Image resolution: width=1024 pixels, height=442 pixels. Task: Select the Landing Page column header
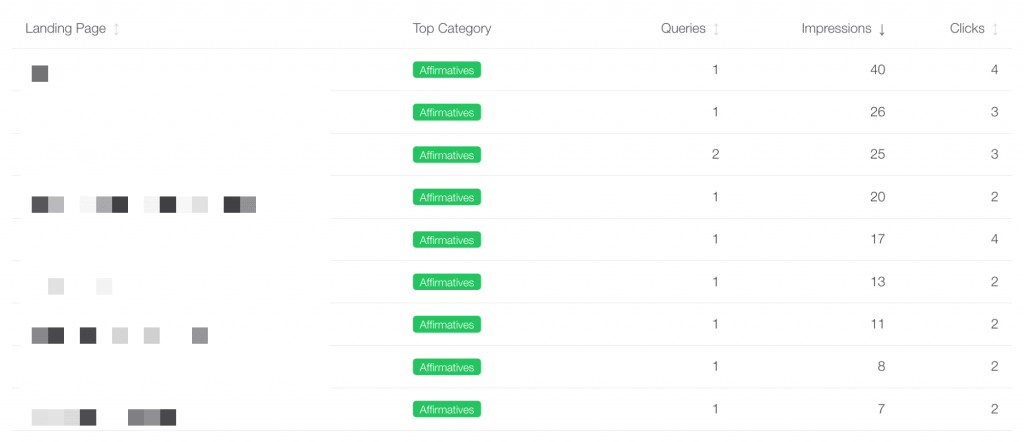coord(65,29)
